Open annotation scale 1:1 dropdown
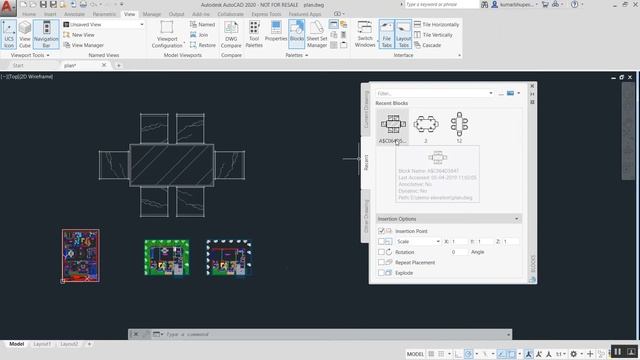The width and height of the screenshot is (640, 360). (561, 354)
